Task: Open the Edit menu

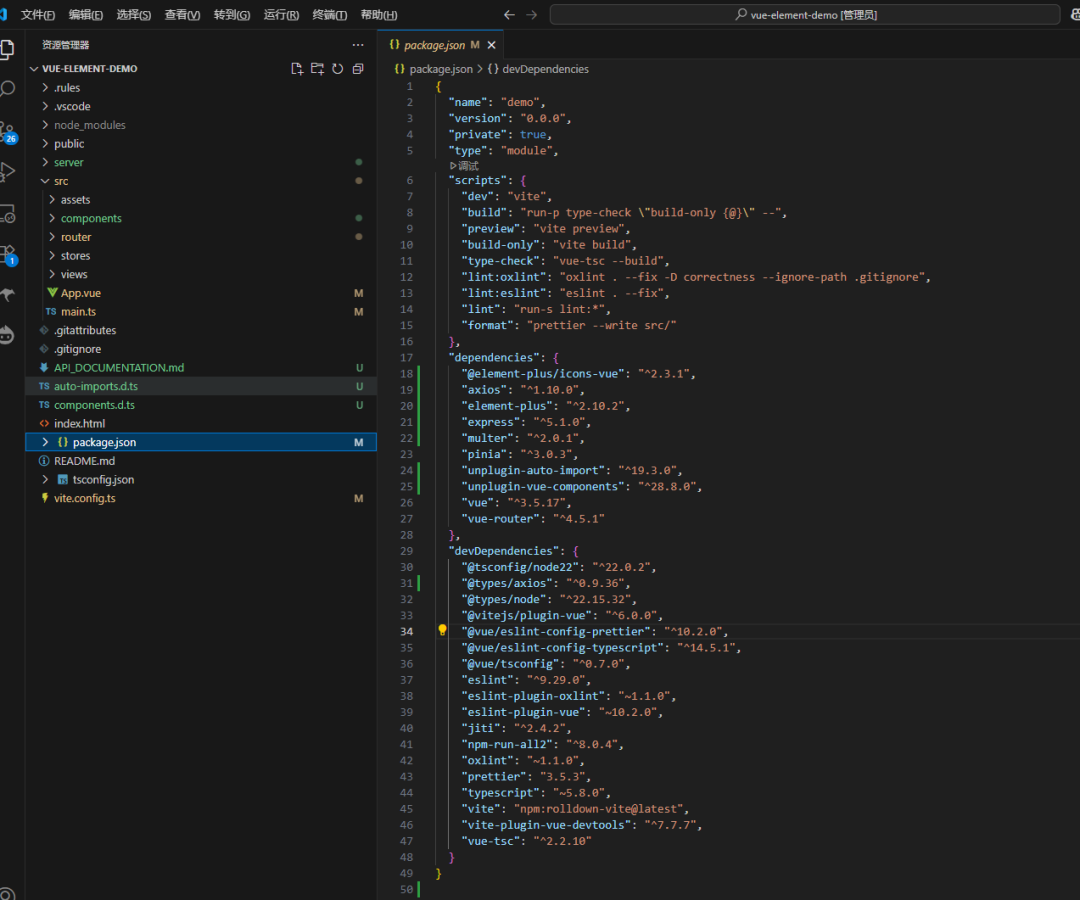Action: point(85,14)
